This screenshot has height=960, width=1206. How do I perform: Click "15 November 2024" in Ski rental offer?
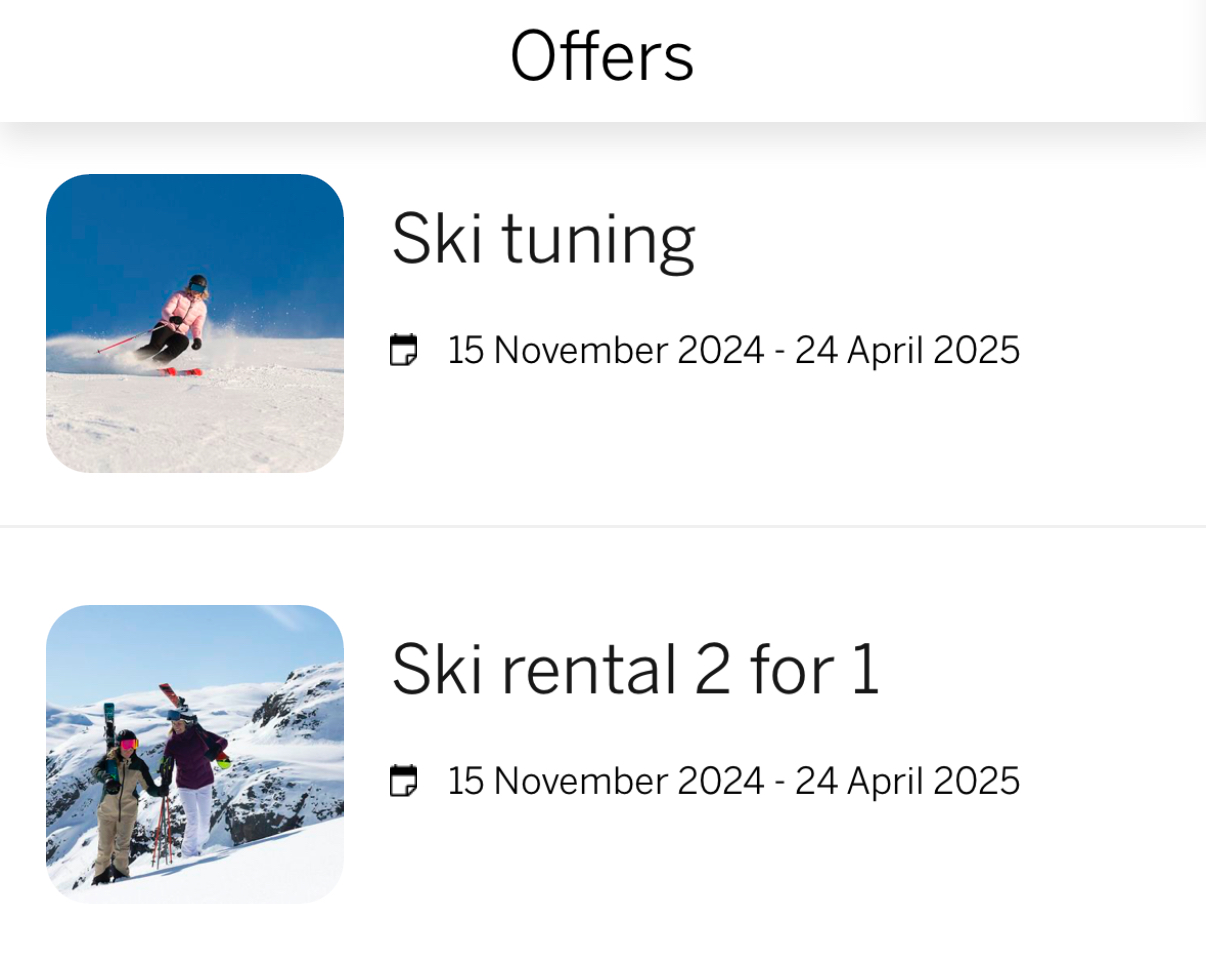coord(606,781)
